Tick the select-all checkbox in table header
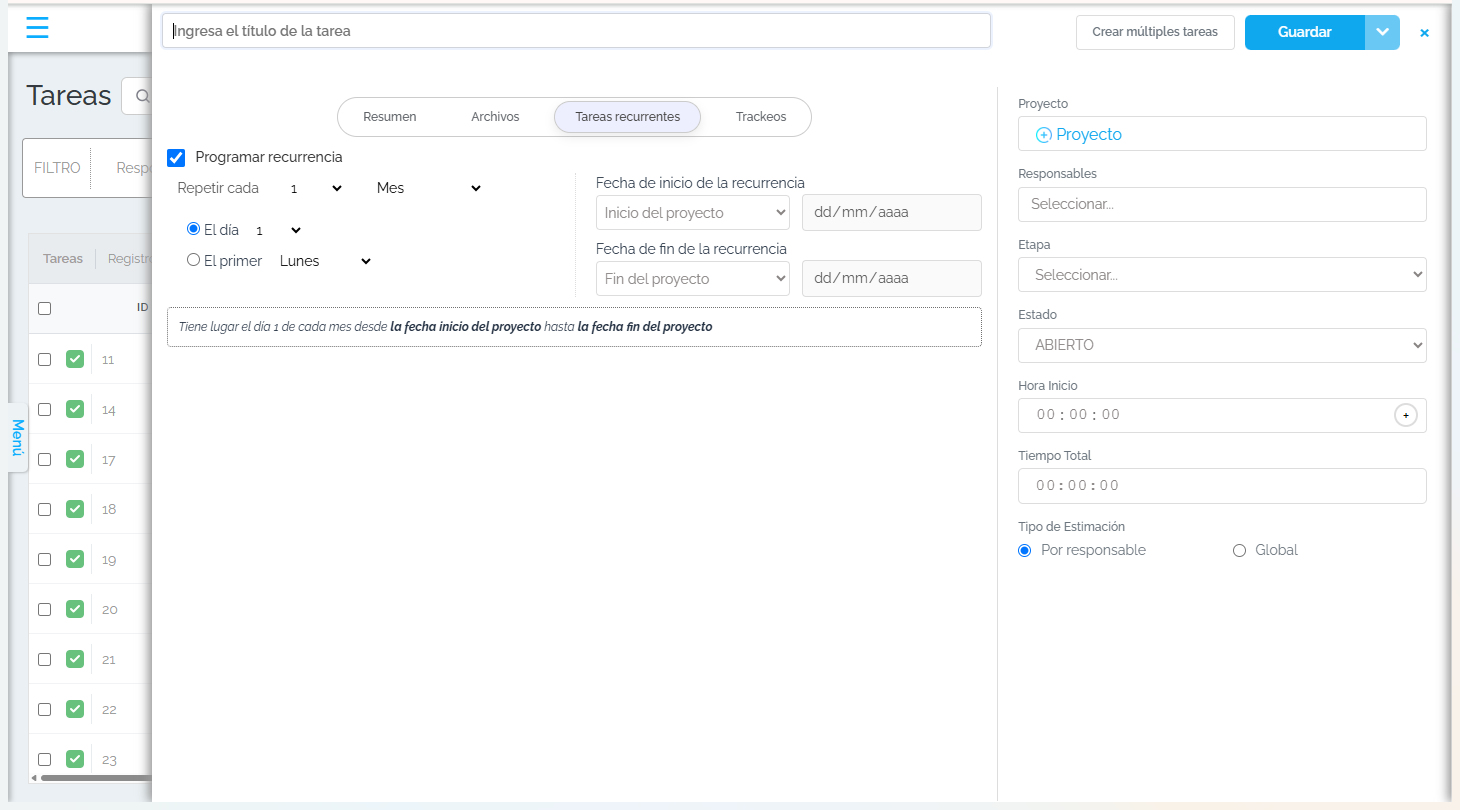This screenshot has width=1460, height=810. point(44,308)
